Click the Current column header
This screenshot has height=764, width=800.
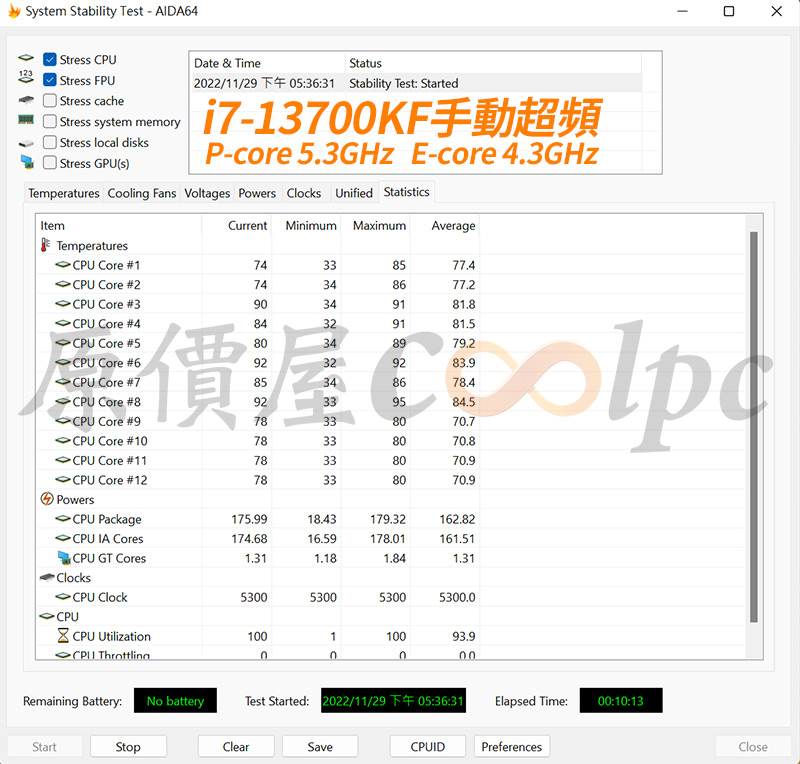237,225
